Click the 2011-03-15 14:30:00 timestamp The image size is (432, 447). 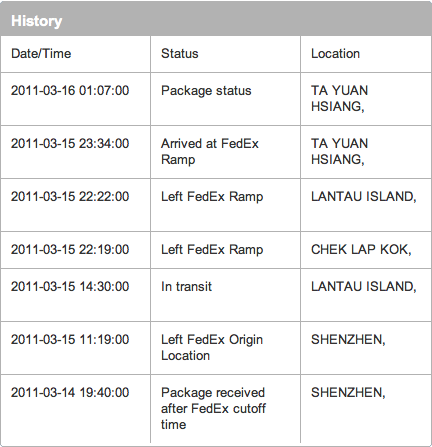pyautogui.click(x=70, y=287)
